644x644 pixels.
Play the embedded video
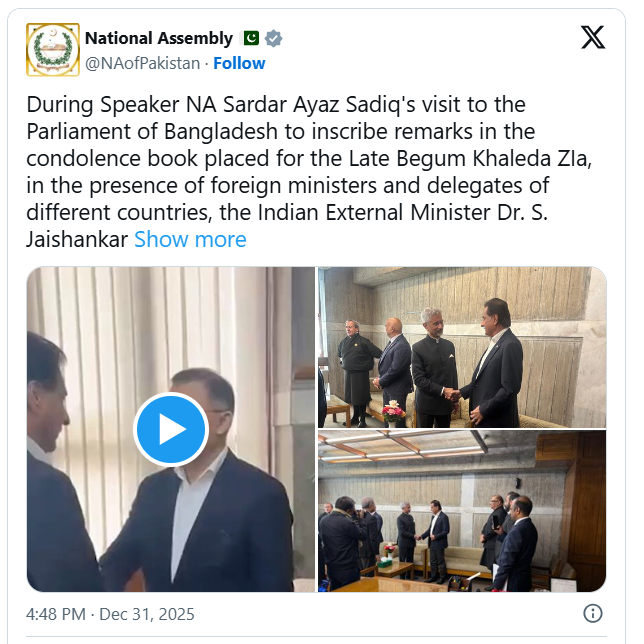click(171, 429)
